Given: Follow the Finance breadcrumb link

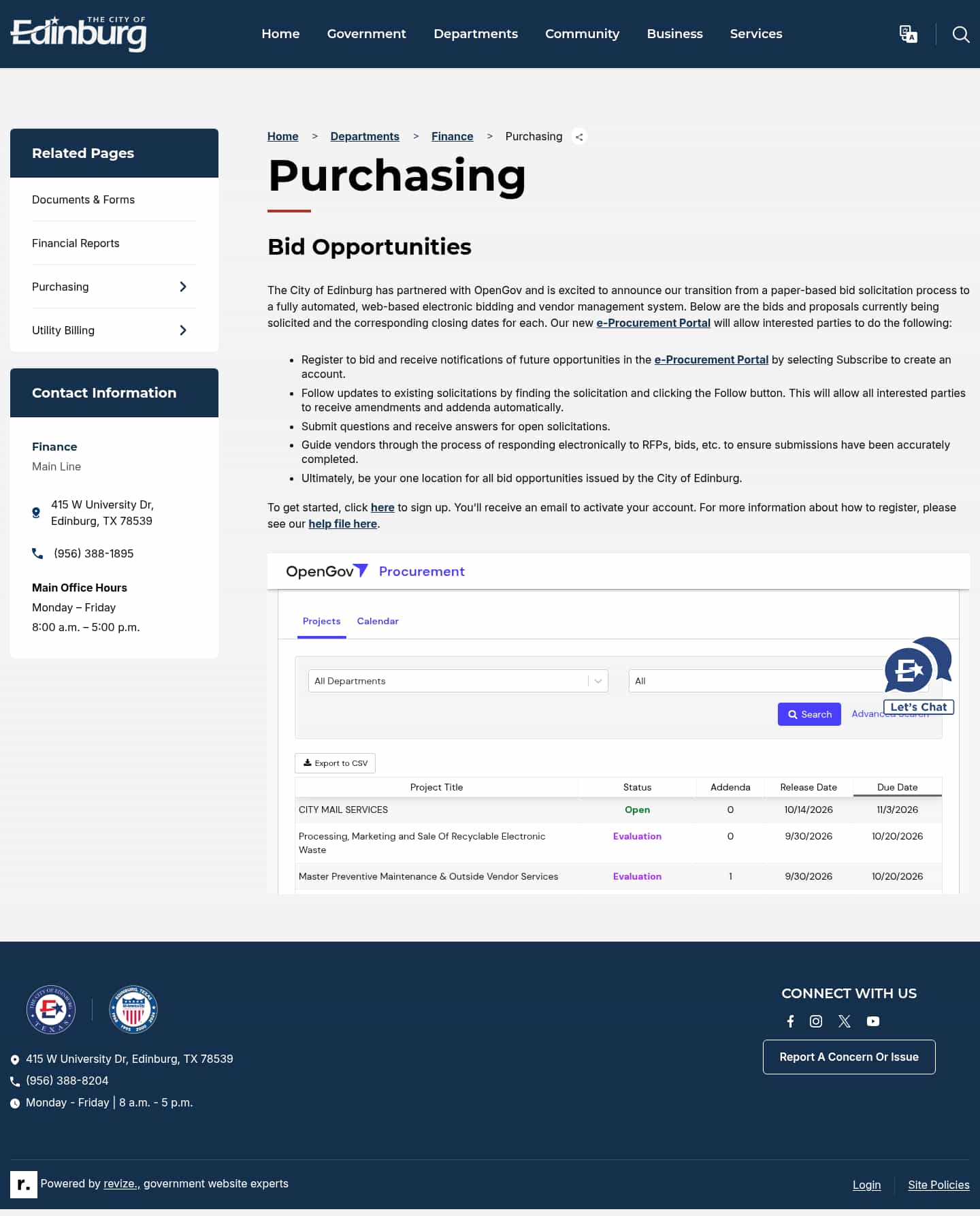Looking at the screenshot, I should tap(452, 136).
